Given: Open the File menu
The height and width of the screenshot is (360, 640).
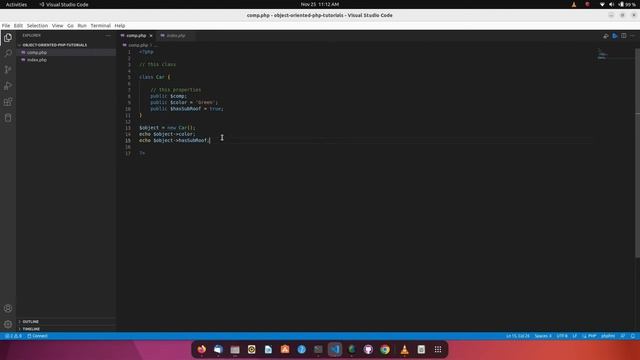Looking at the screenshot, I should (x=6, y=25).
